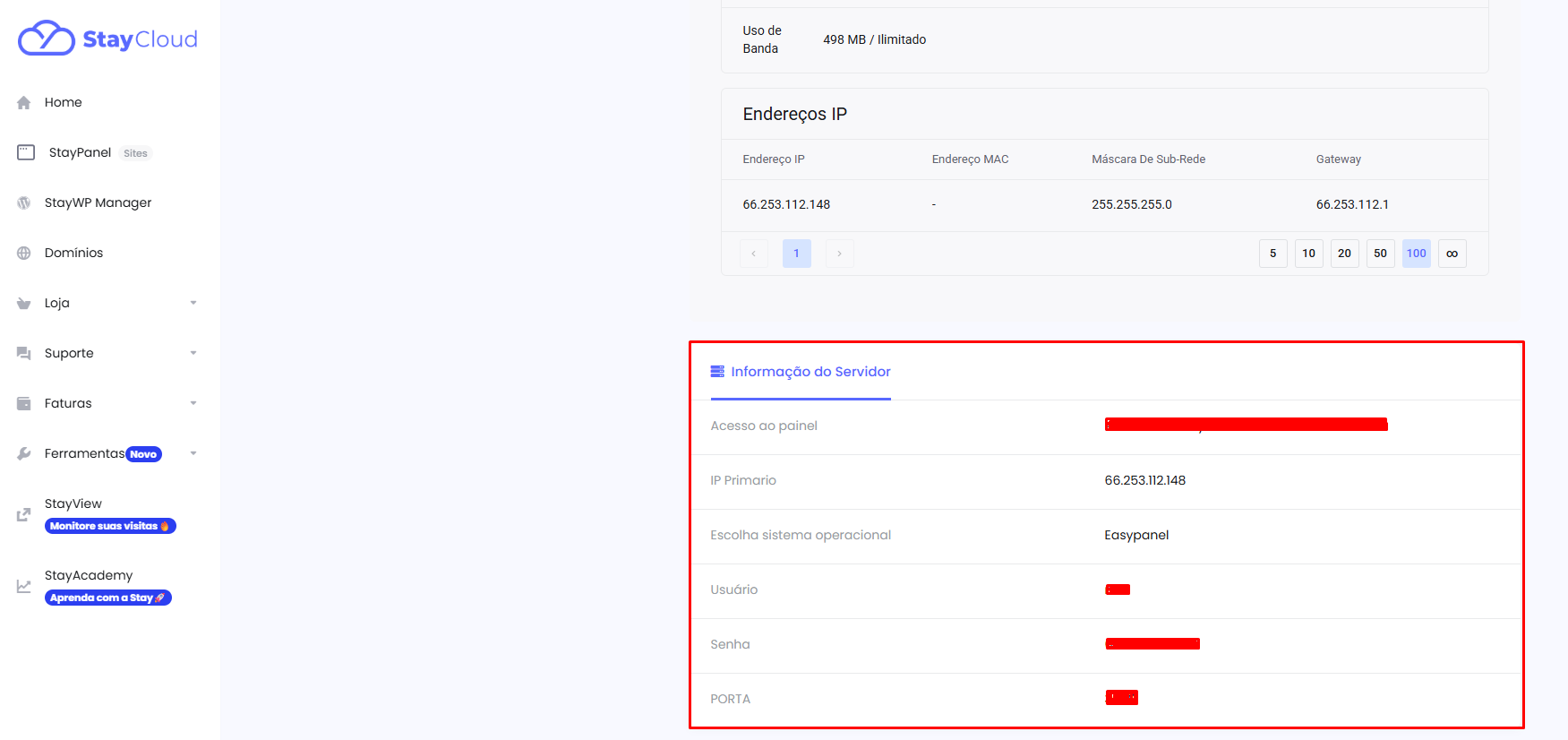
Task: Click the chart icon beside StayAcademy
Action: (24, 587)
